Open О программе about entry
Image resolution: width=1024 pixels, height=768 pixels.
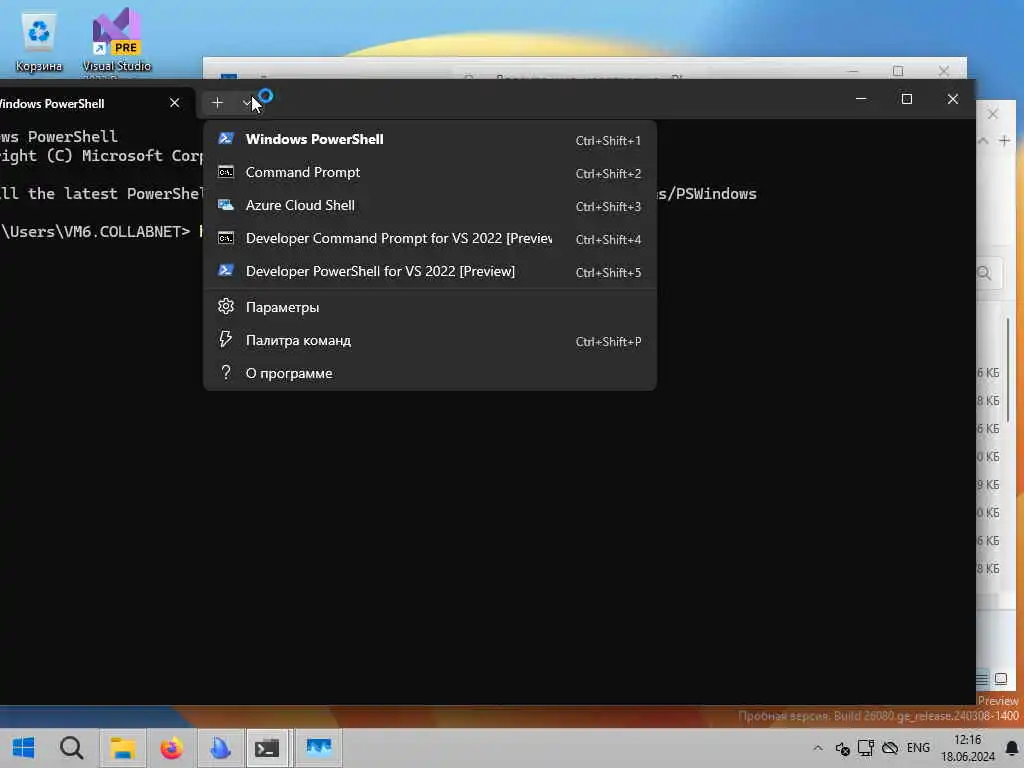tap(430, 373)
